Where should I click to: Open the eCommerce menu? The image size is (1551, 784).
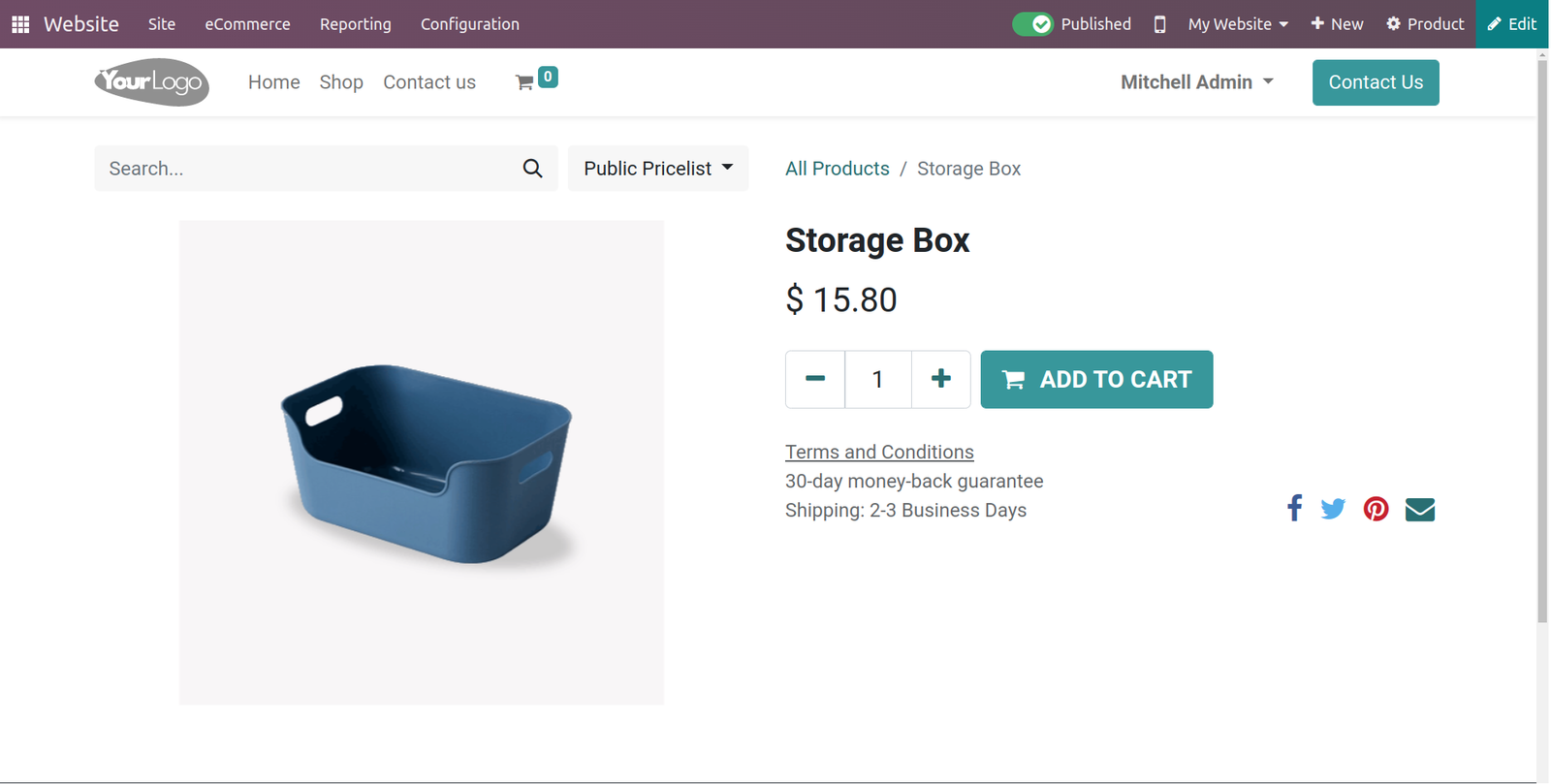coord(247,24)
